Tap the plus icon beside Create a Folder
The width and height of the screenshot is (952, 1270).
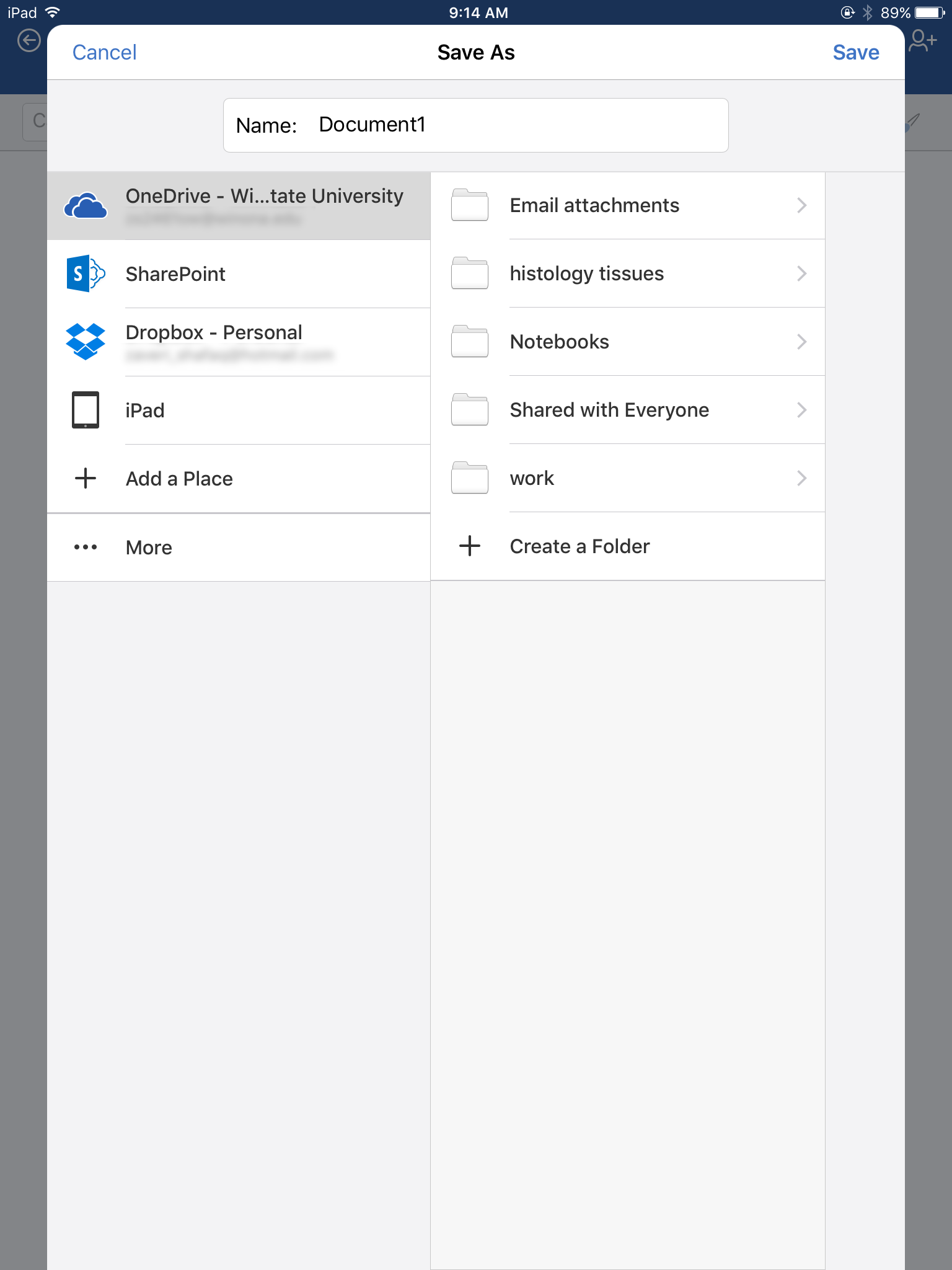(470, 546)
